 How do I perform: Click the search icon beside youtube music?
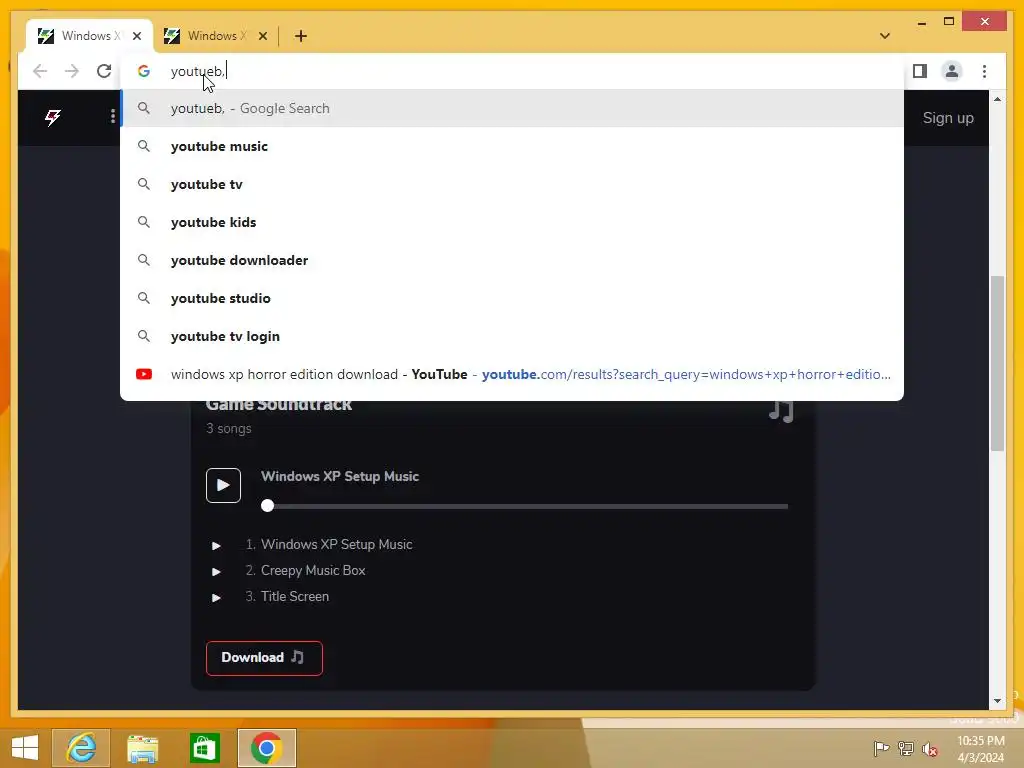point(144,146)
